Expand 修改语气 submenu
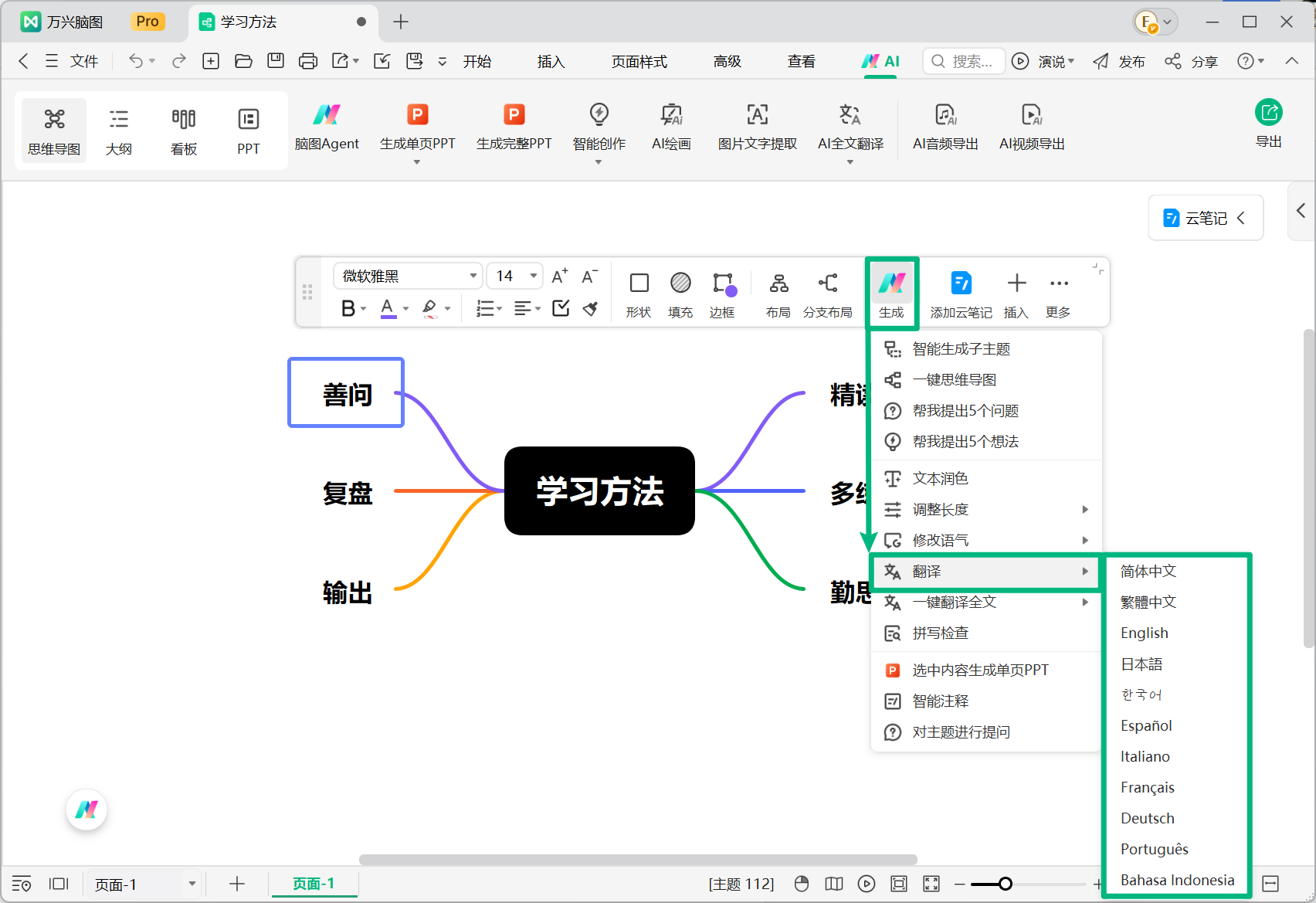 tap(986, 540)
